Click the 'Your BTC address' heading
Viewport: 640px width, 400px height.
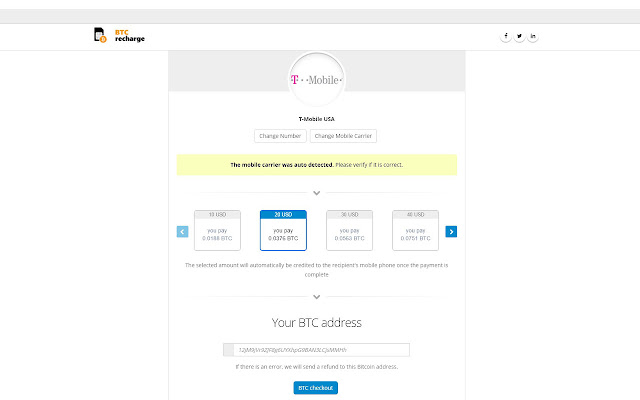pos(317,323)
